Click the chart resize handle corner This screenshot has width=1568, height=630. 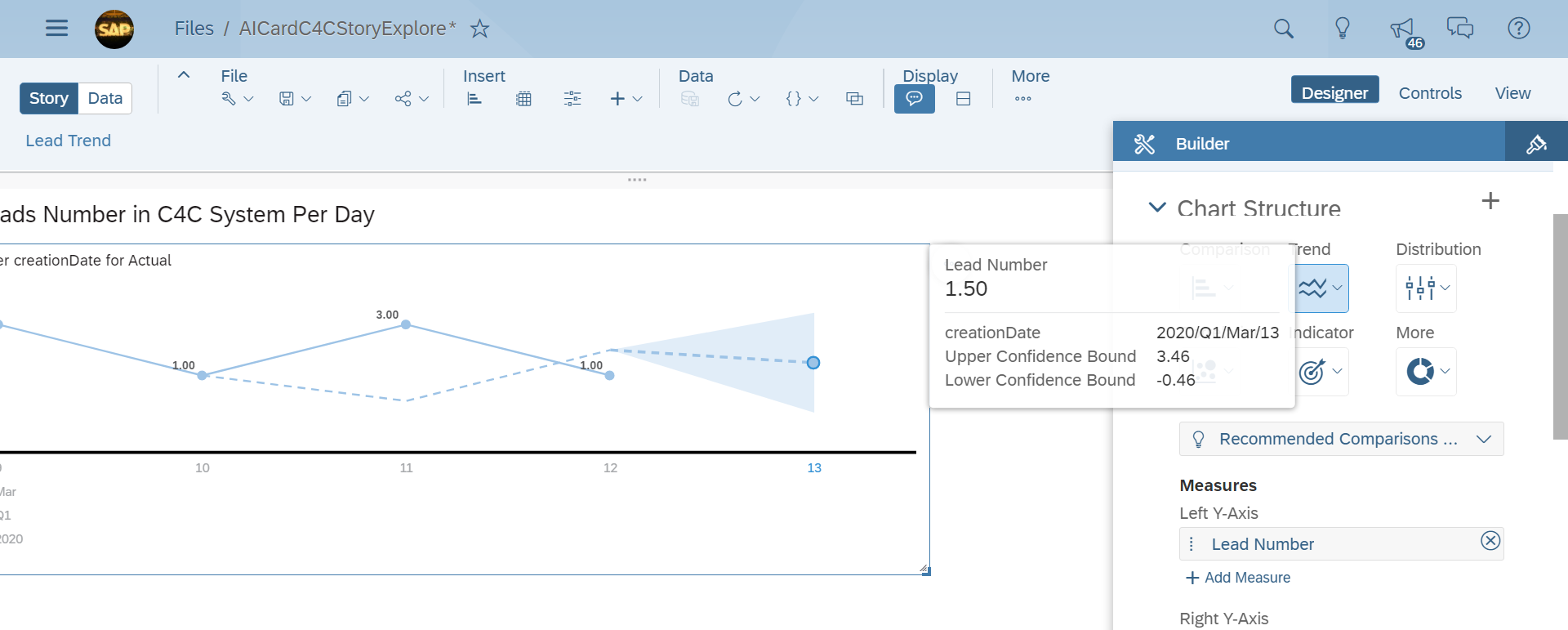point(925,570)
